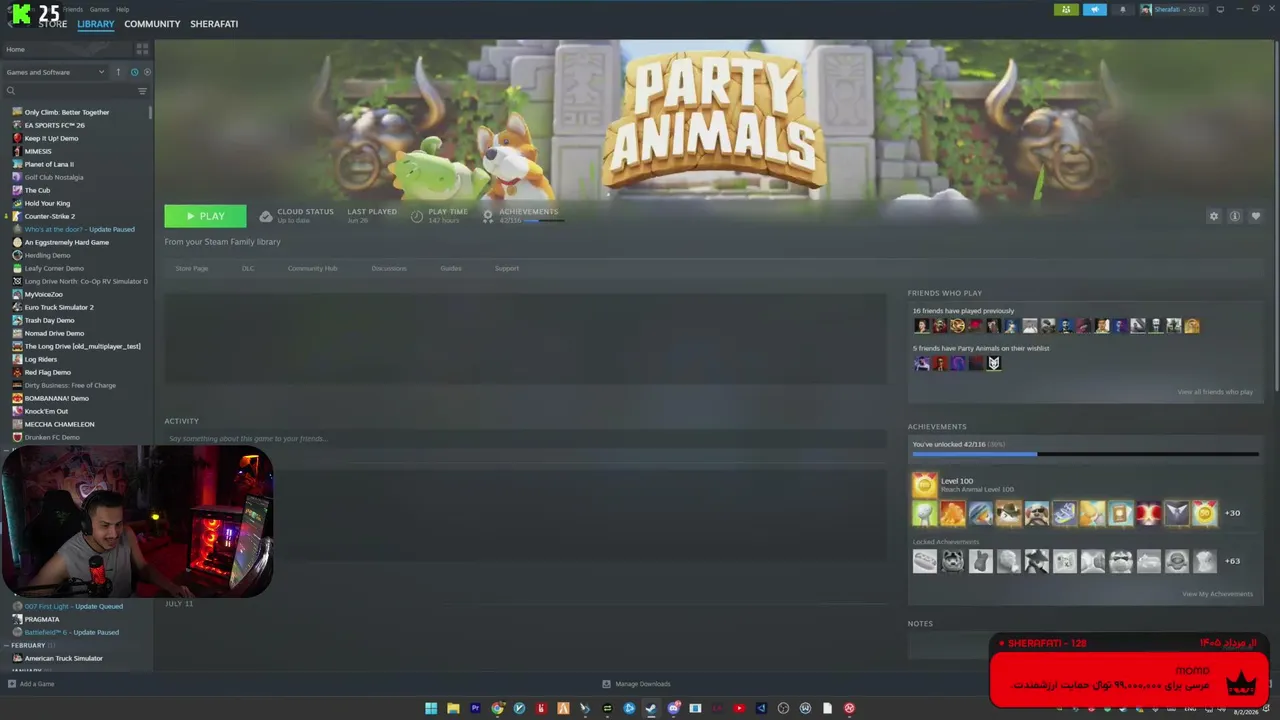This screenshot has width=1280, height=720.
Task: Click the Add a Game plus icon
Action: click(12, 684)
